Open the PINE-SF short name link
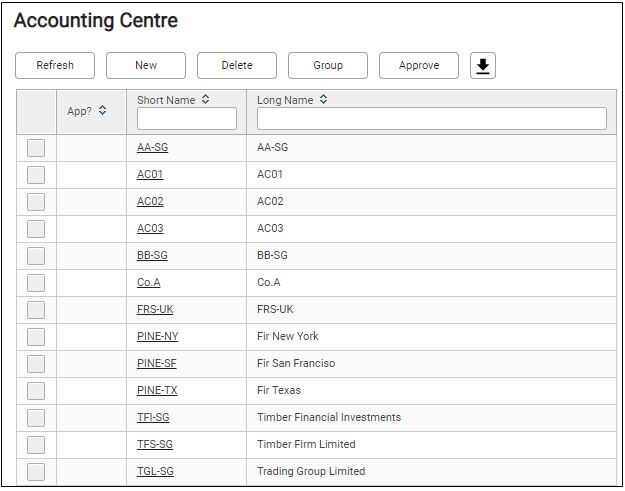The width and height of the screenshot is (625, 491). 156,364
